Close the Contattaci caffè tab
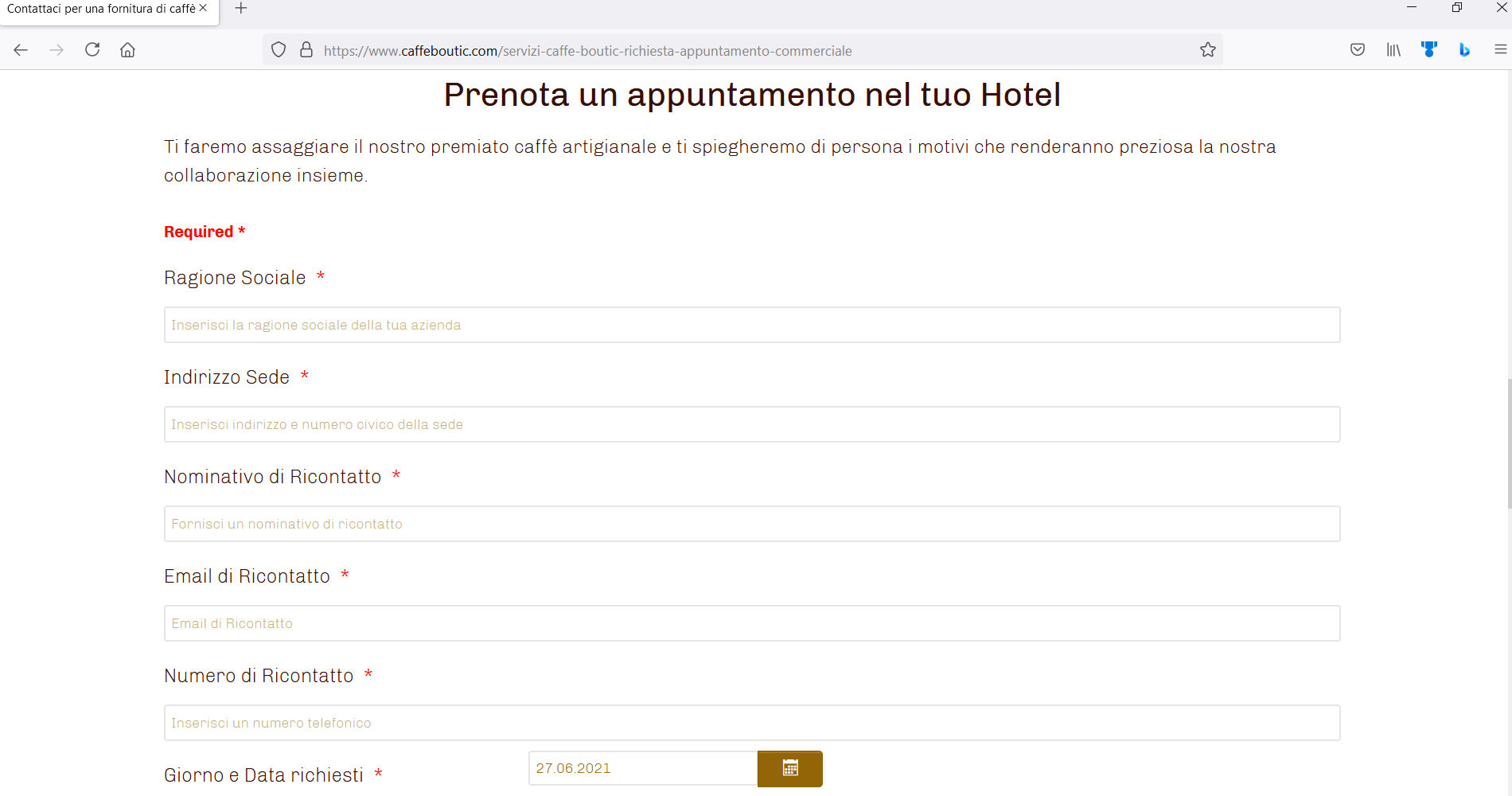 (x=204, y=8)
